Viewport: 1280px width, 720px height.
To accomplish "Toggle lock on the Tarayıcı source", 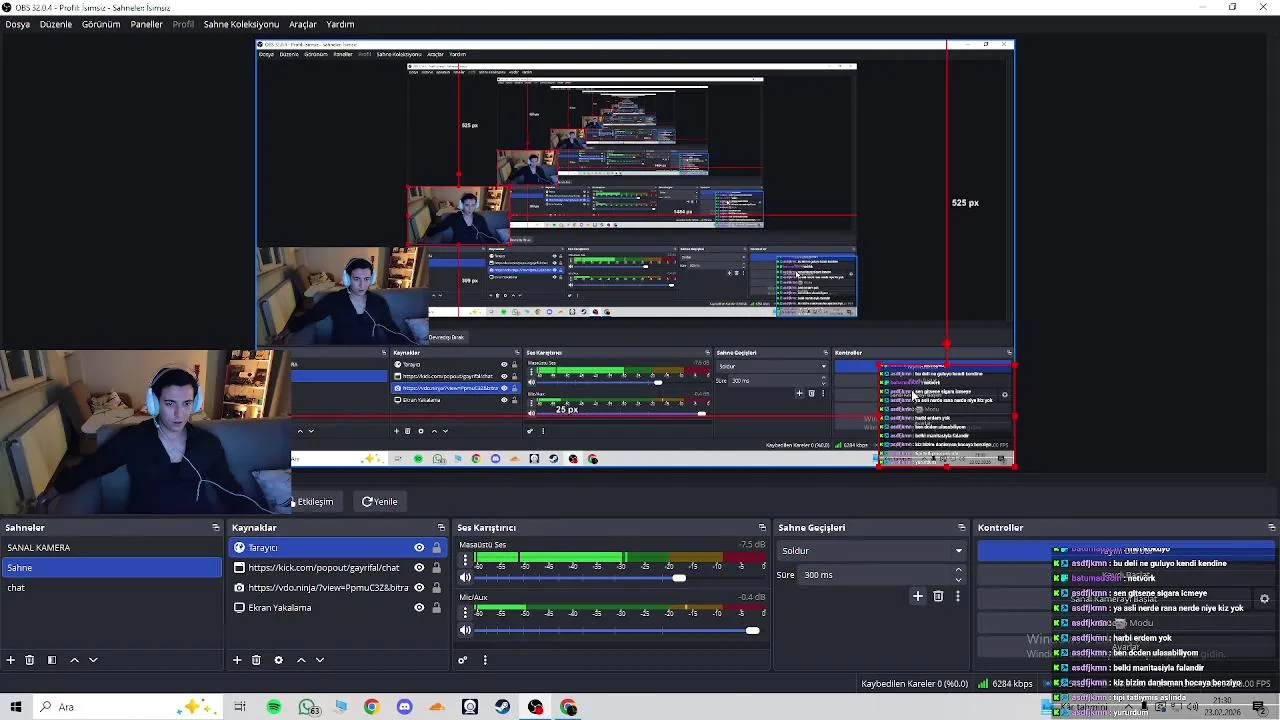I will [x=436, y=548].
